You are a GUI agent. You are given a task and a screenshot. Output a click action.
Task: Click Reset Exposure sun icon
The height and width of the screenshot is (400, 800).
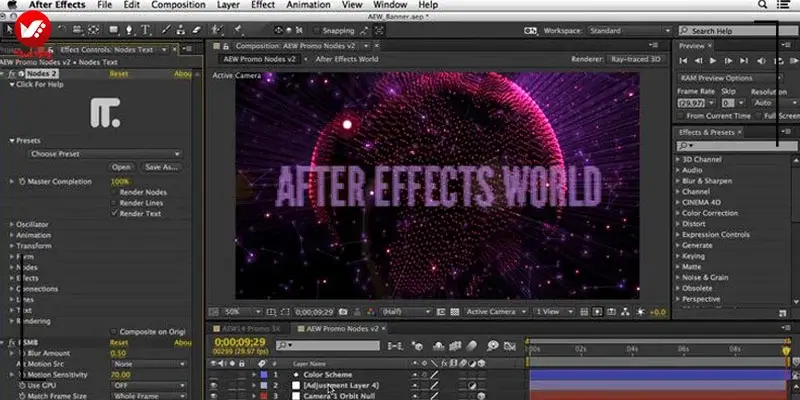pyautogui.click(x=641, y=312)
